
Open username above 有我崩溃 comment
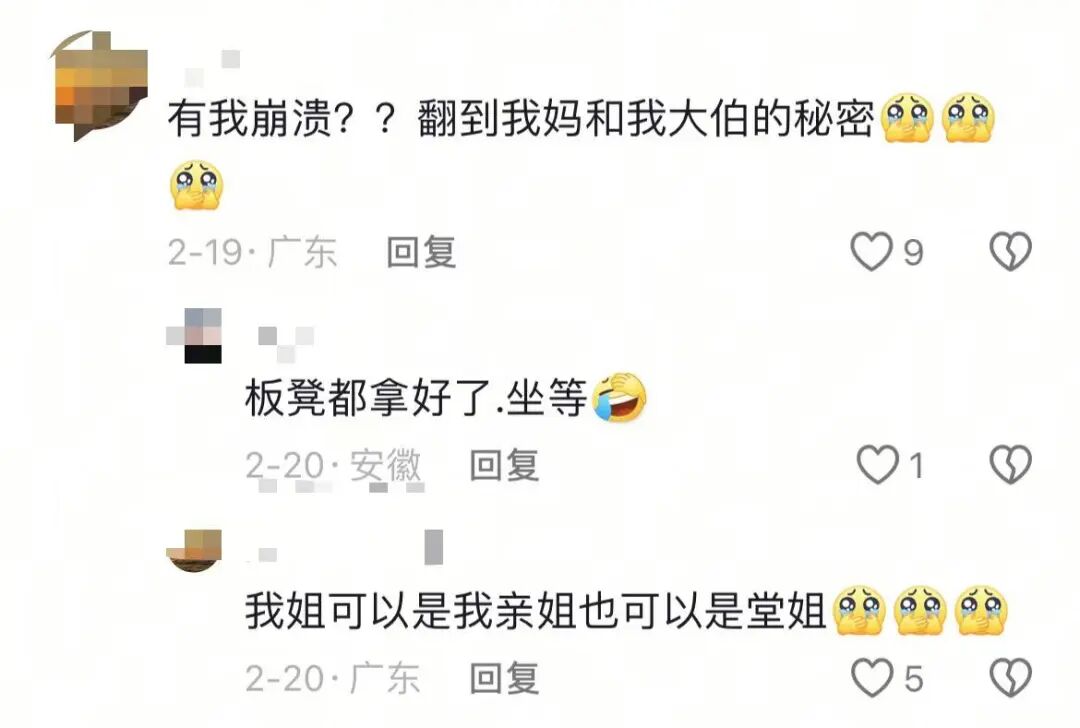tap(212, 67)
